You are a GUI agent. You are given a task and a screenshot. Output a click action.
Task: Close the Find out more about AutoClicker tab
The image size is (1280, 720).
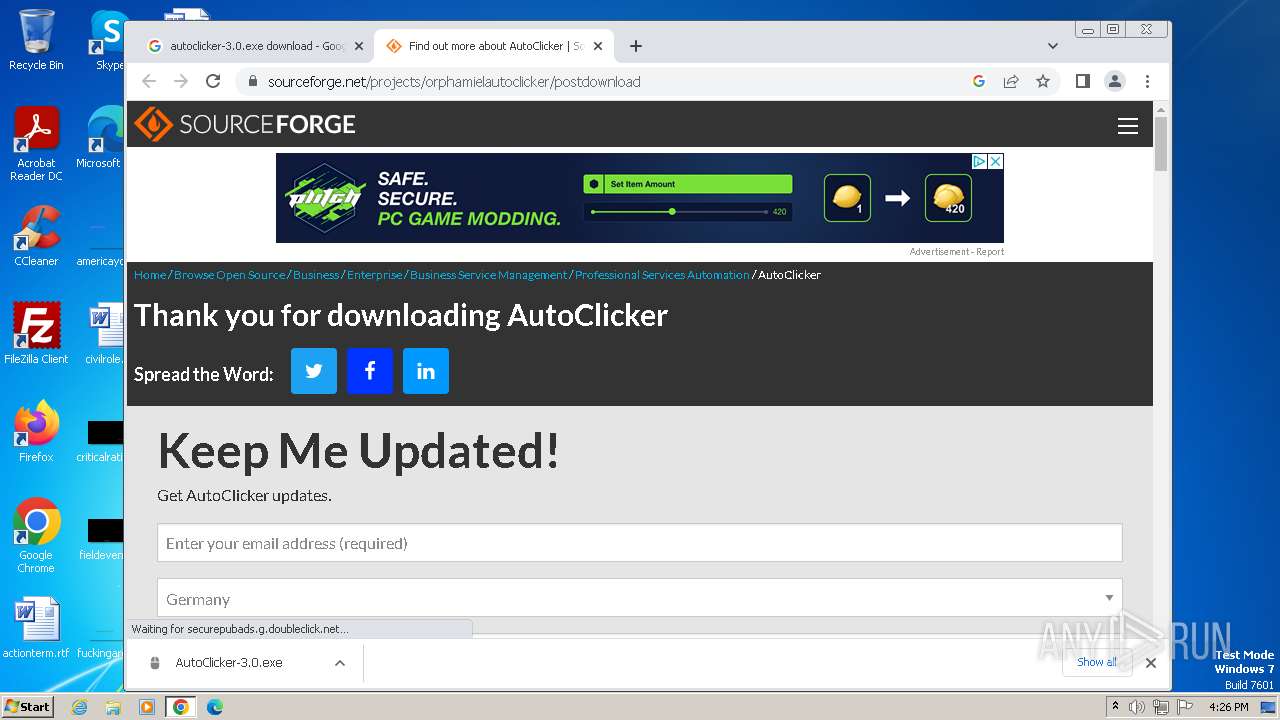pyautogui.click(x=598, y=46)
